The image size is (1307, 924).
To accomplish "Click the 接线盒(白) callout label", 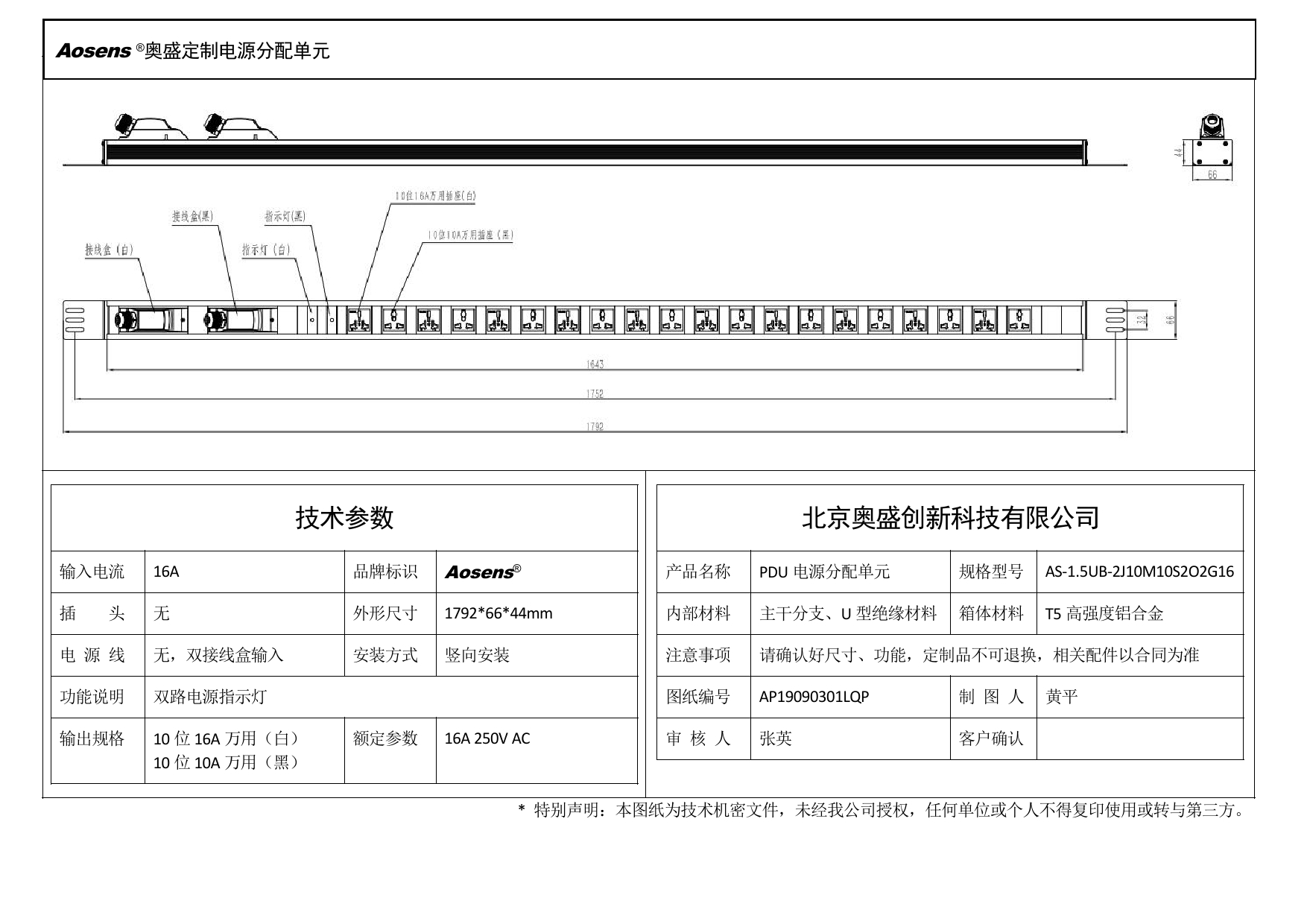I will click(109, 250).
